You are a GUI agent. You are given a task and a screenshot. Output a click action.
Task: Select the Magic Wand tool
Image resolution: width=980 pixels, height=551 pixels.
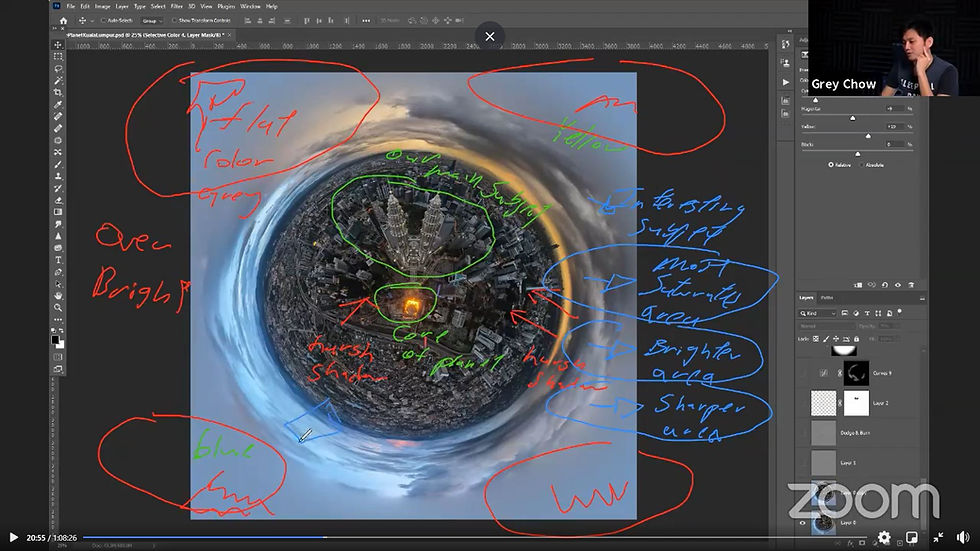[x=58, y=81]
